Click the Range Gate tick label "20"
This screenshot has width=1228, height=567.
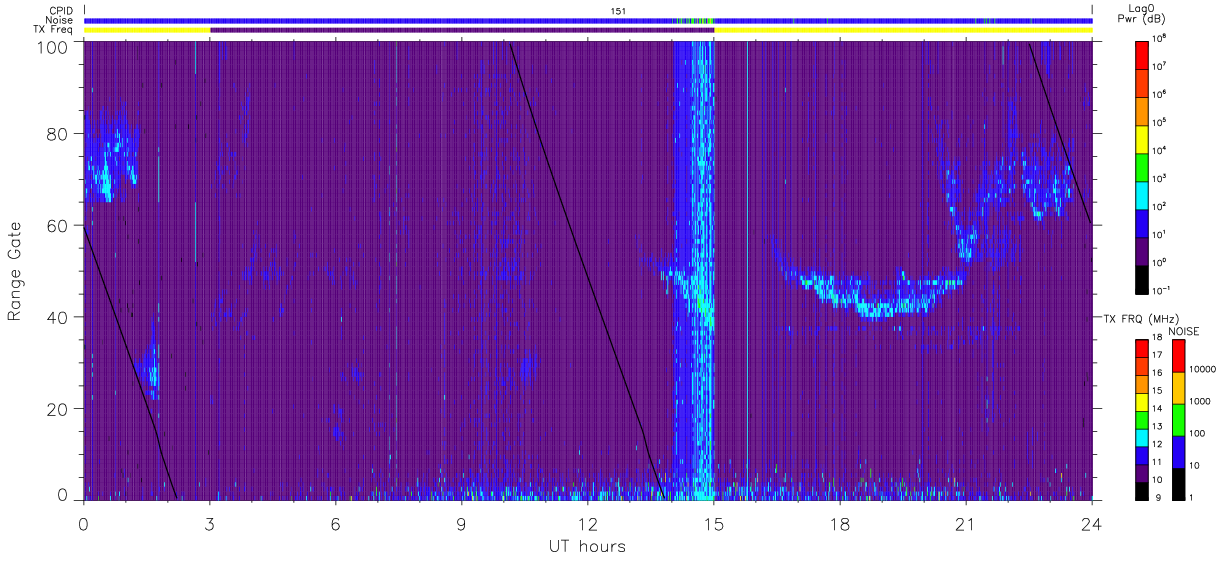tap(56, 408)
